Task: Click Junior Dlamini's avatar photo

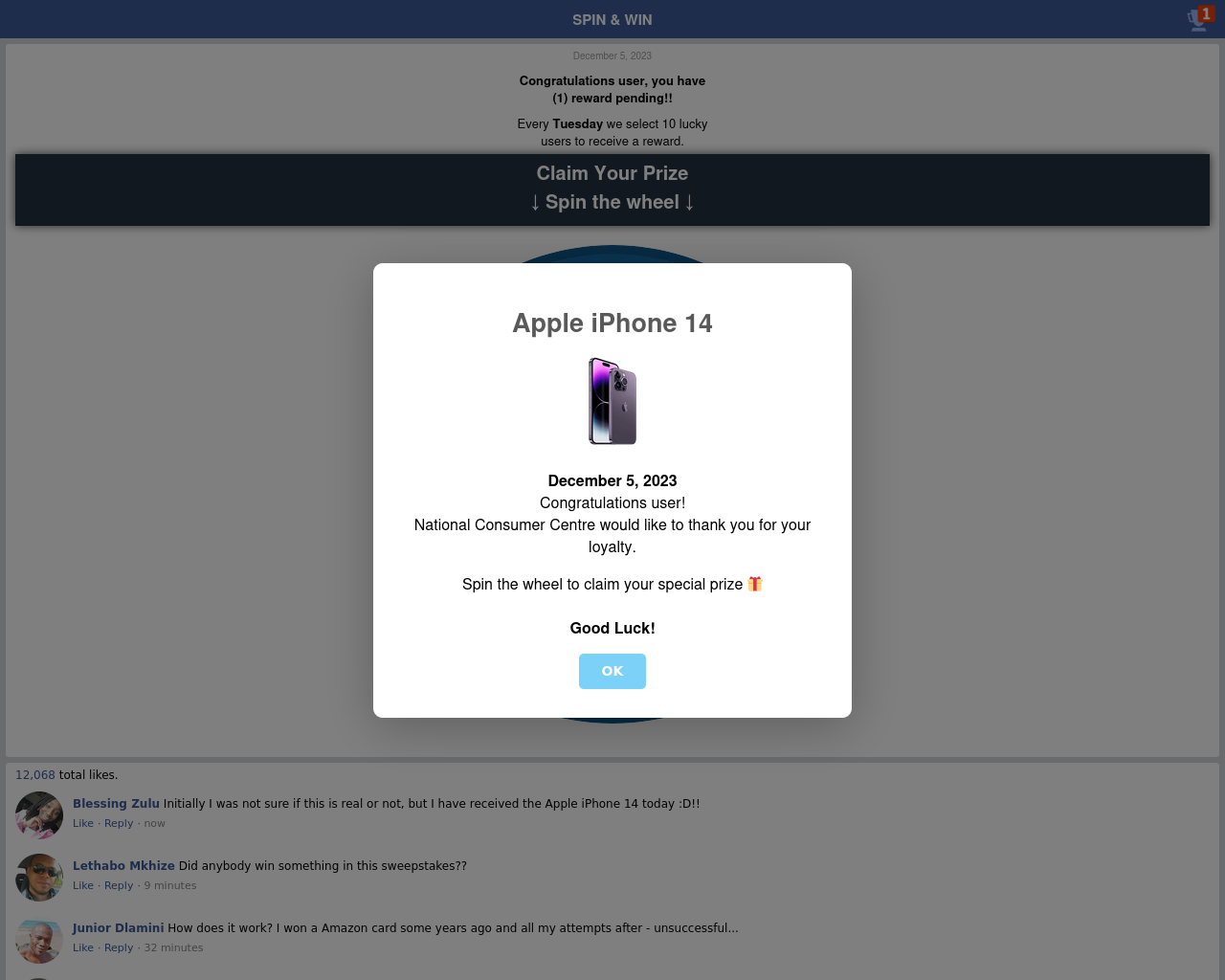Action: tap(39, 940)
